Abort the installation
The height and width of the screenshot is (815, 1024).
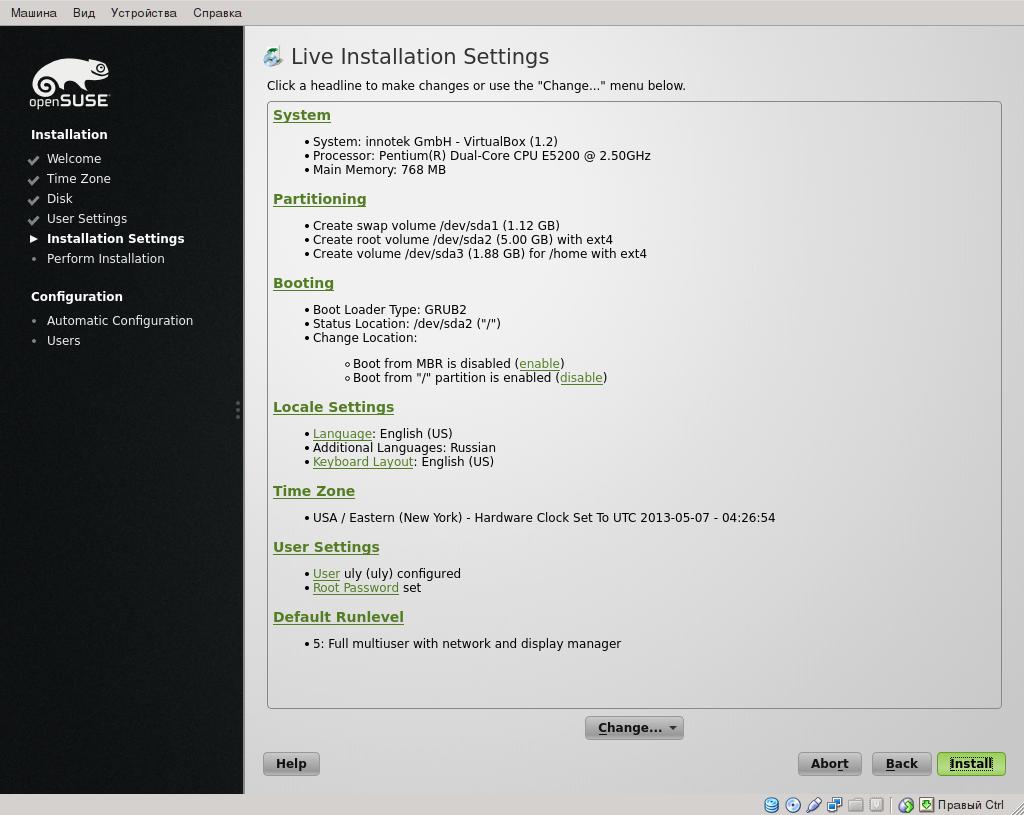pos(829,763)
